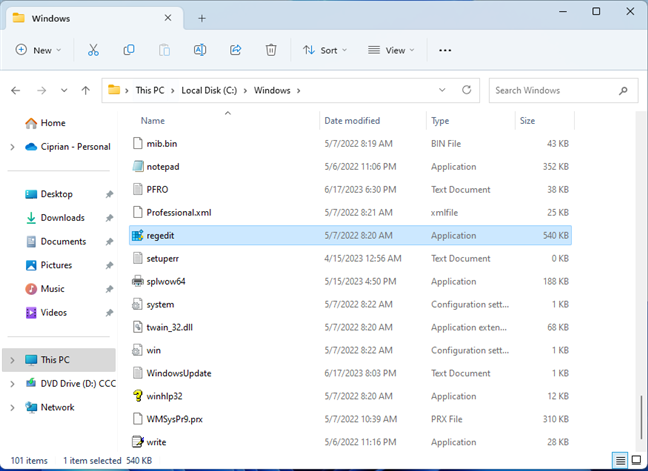Click the write application icon
648x471 pixels.
138,442
